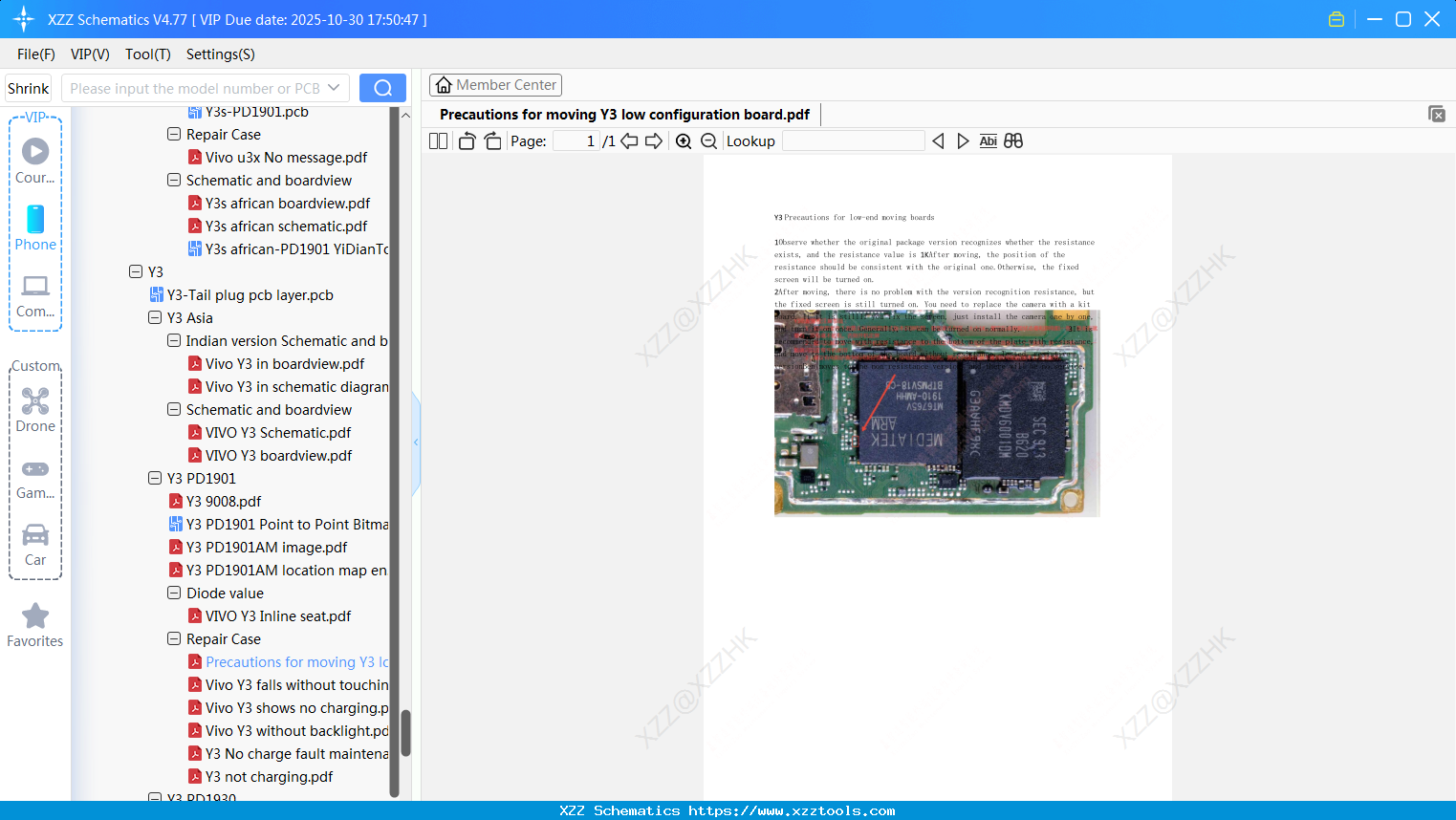This screenshot has height=820, width=1456.
Task: Switch to two-page view layout
Action: click(x=437, y=140)
